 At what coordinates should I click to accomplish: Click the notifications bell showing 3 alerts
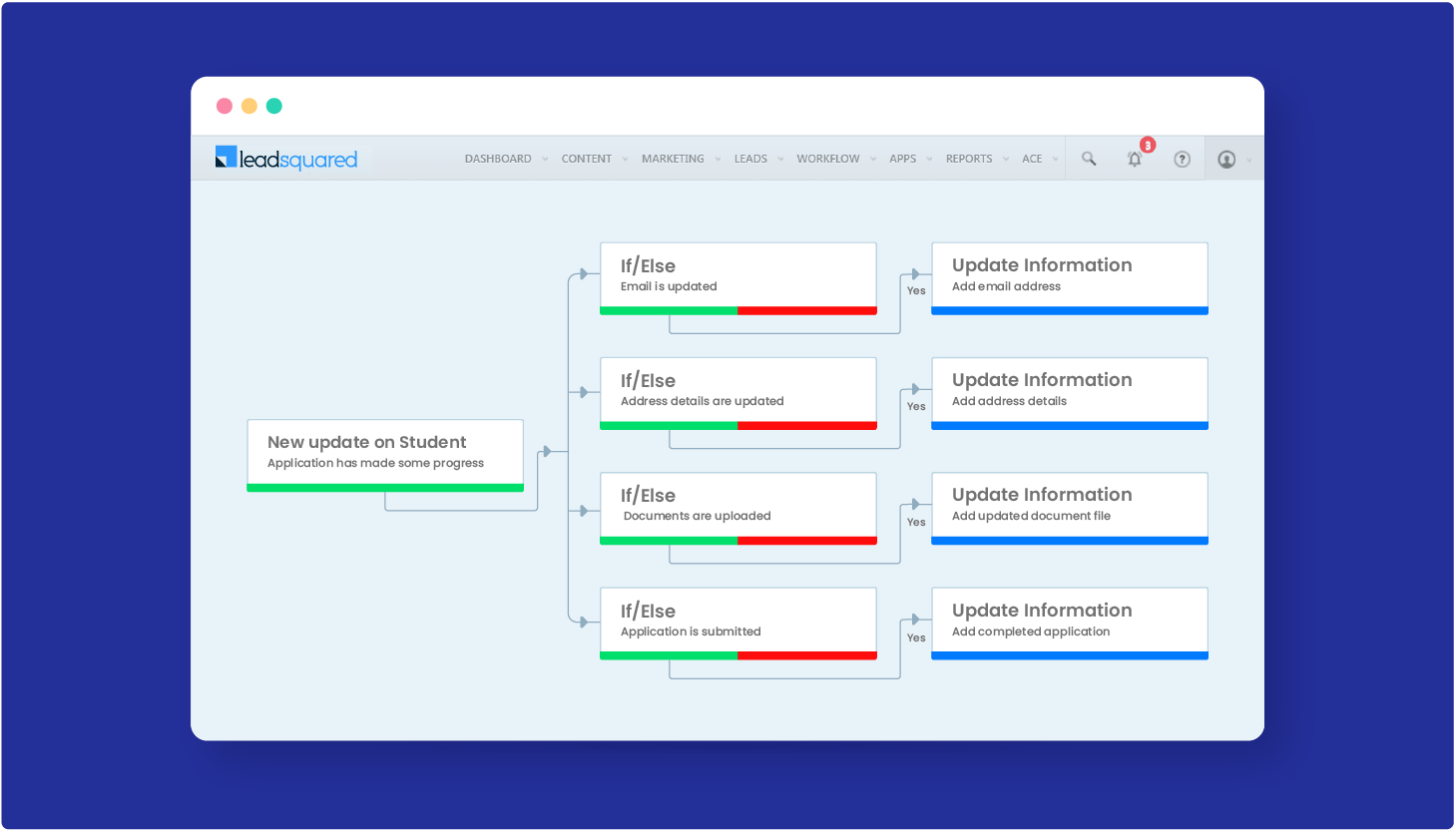pos(1134,158)
